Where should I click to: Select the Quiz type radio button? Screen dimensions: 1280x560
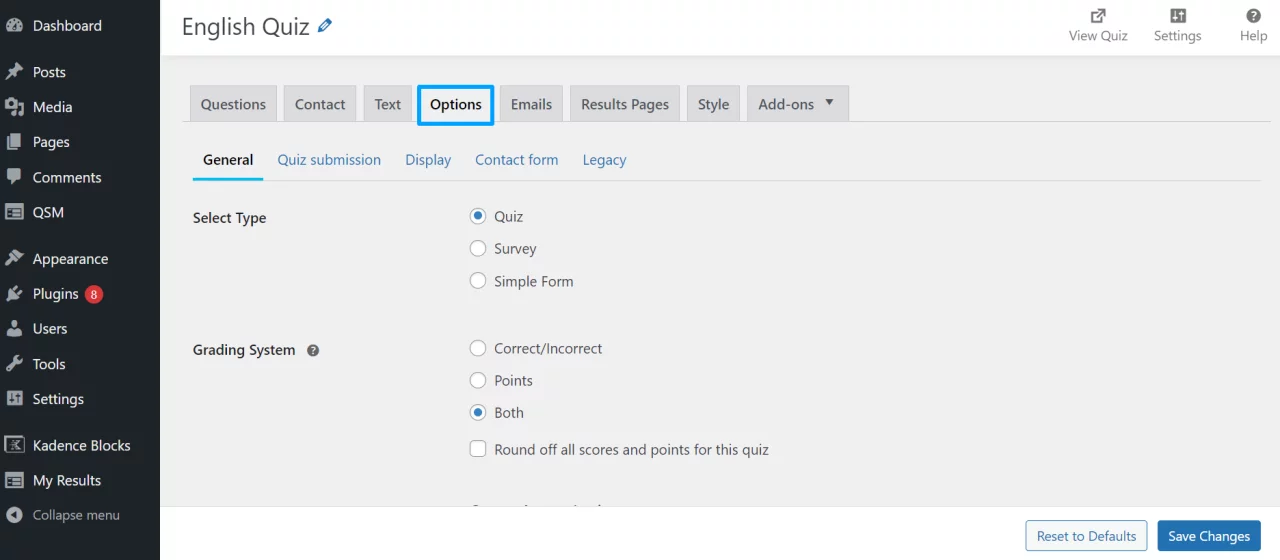tap(478, 216)
